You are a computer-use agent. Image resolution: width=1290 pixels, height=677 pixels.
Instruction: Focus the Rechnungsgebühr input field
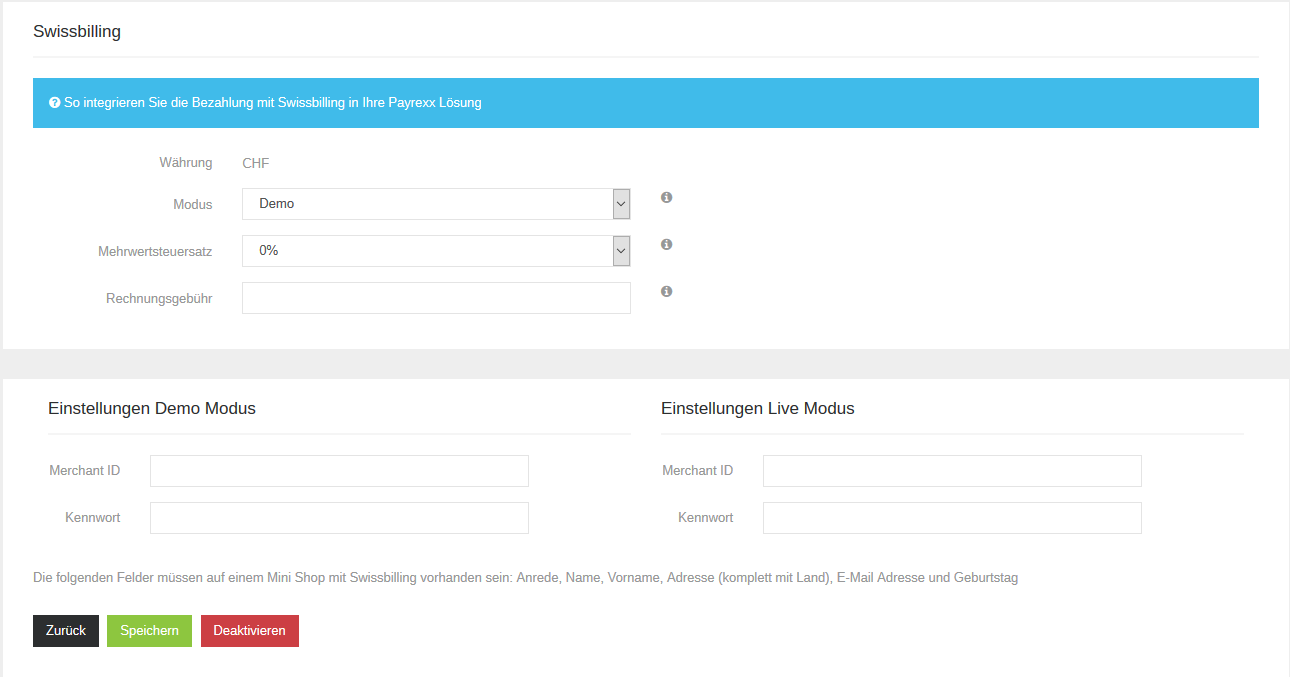[436, 298]
